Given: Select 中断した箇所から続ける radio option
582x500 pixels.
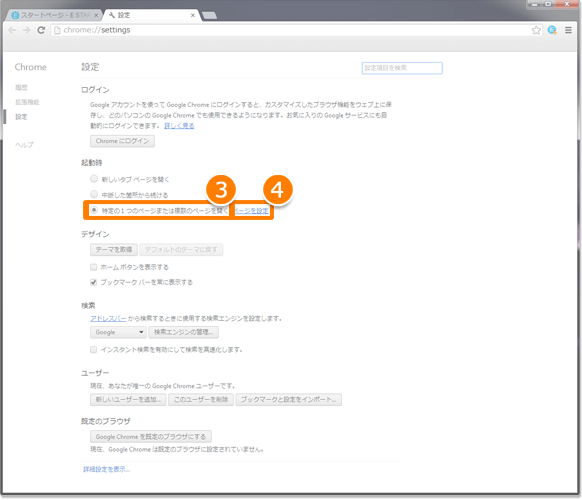Looking at the screenshot, I should tap(94, 194).
